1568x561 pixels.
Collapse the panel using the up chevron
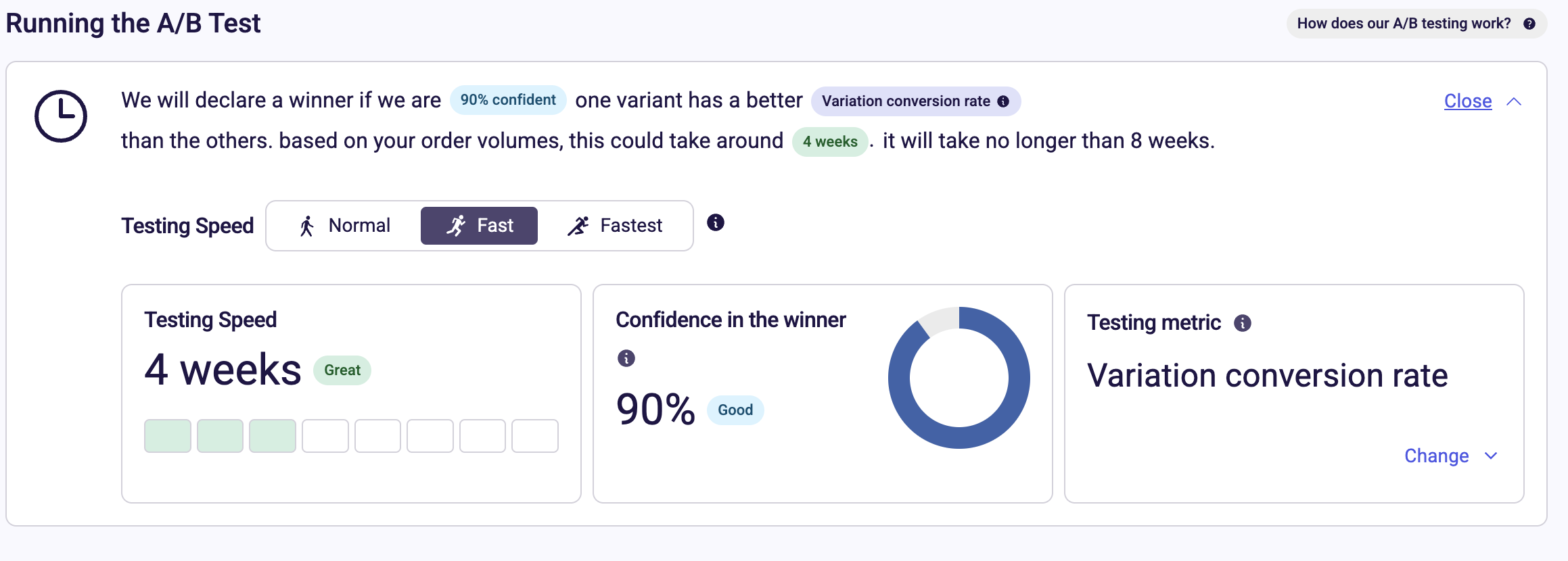(1514, 101)
